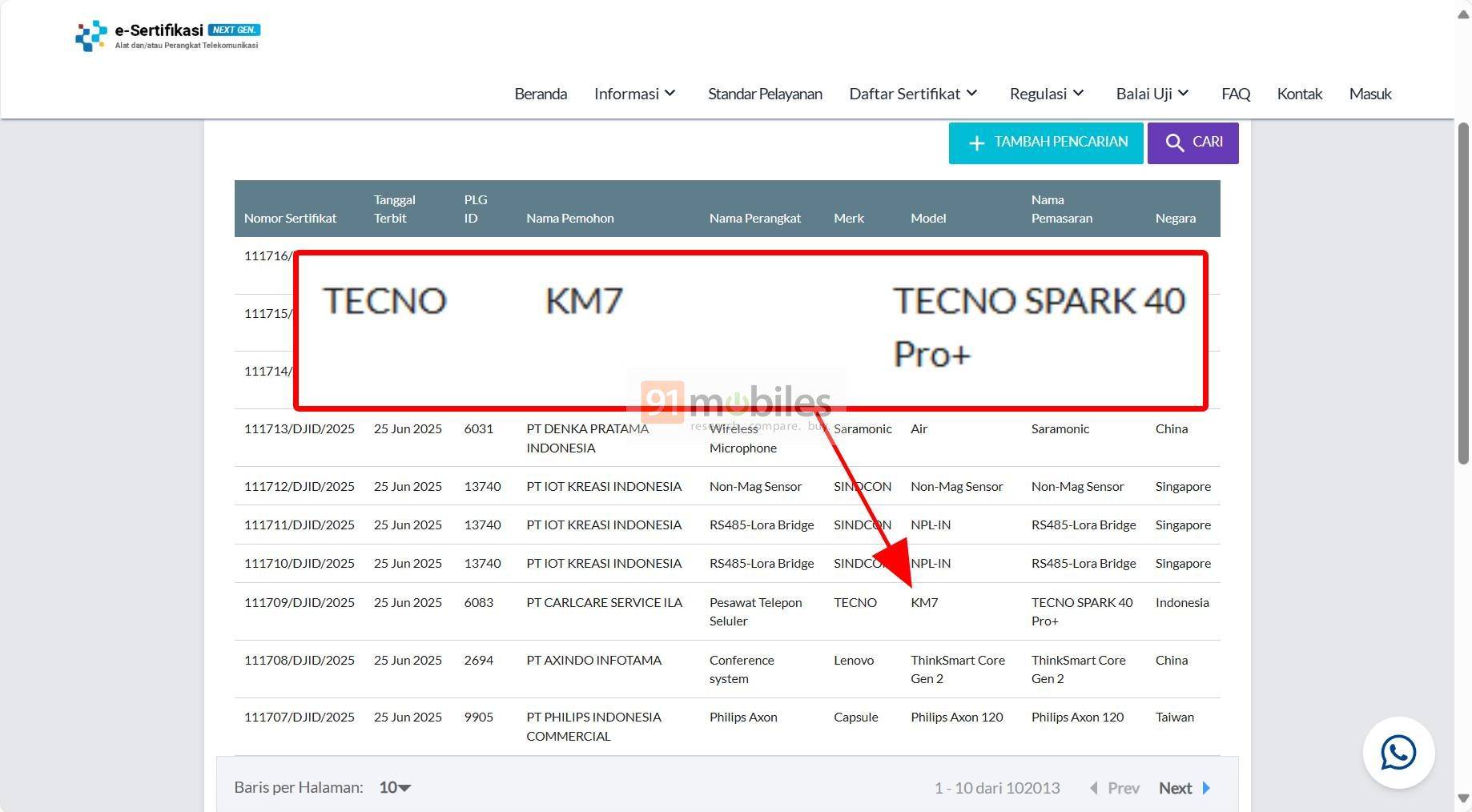
Task: Select certificate 111712/DJID/2025 cell
Action: pos(299,486)
